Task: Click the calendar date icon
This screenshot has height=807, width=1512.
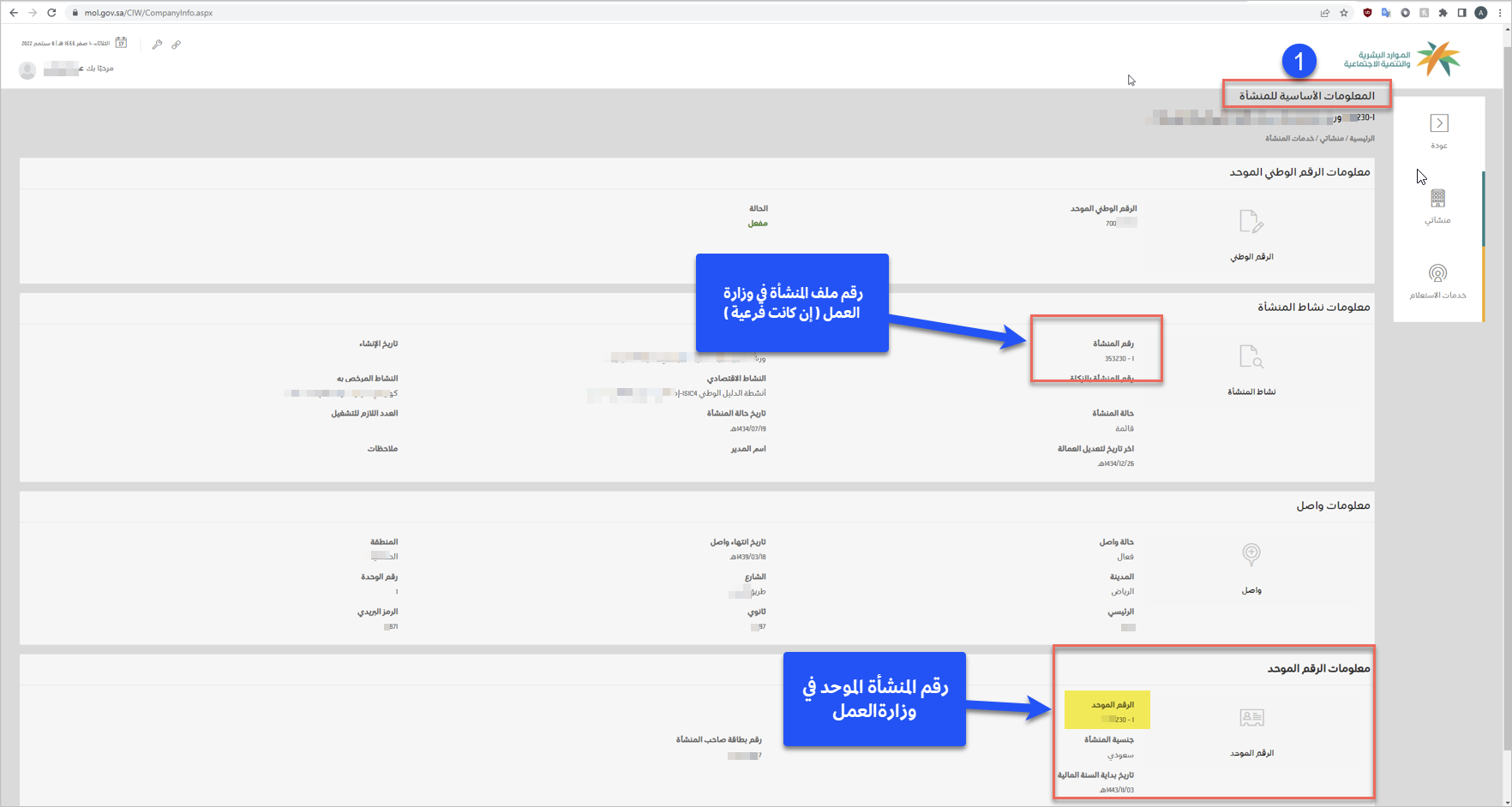Action: 122,43
